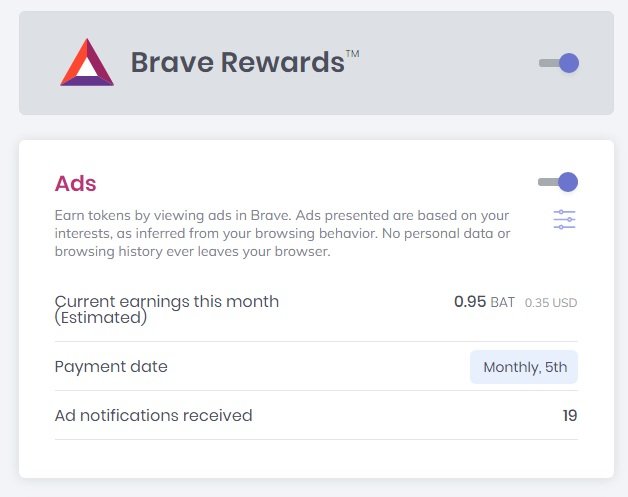Click the Brave Rewards title text
The width and height of the screenshot is (628, 497).
pyautogui.click(x=237, y=63)
